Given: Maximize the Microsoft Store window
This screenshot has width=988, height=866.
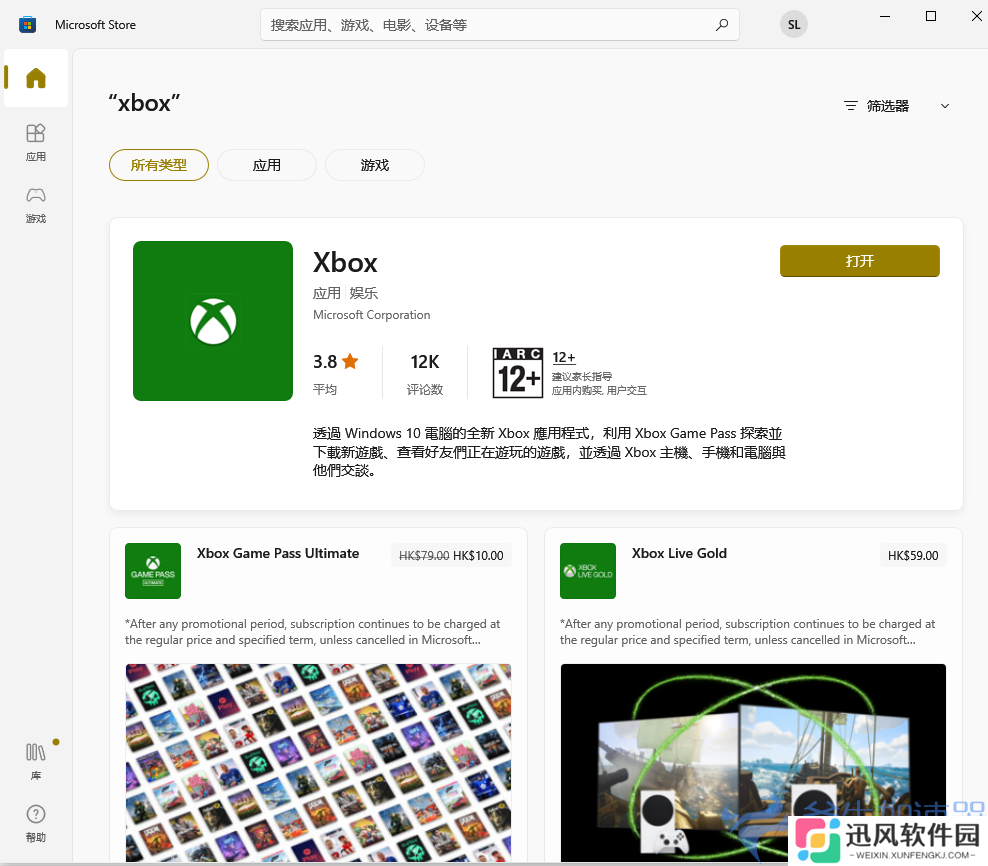Looking at the screenshot, I should click(x=931, y=16).
